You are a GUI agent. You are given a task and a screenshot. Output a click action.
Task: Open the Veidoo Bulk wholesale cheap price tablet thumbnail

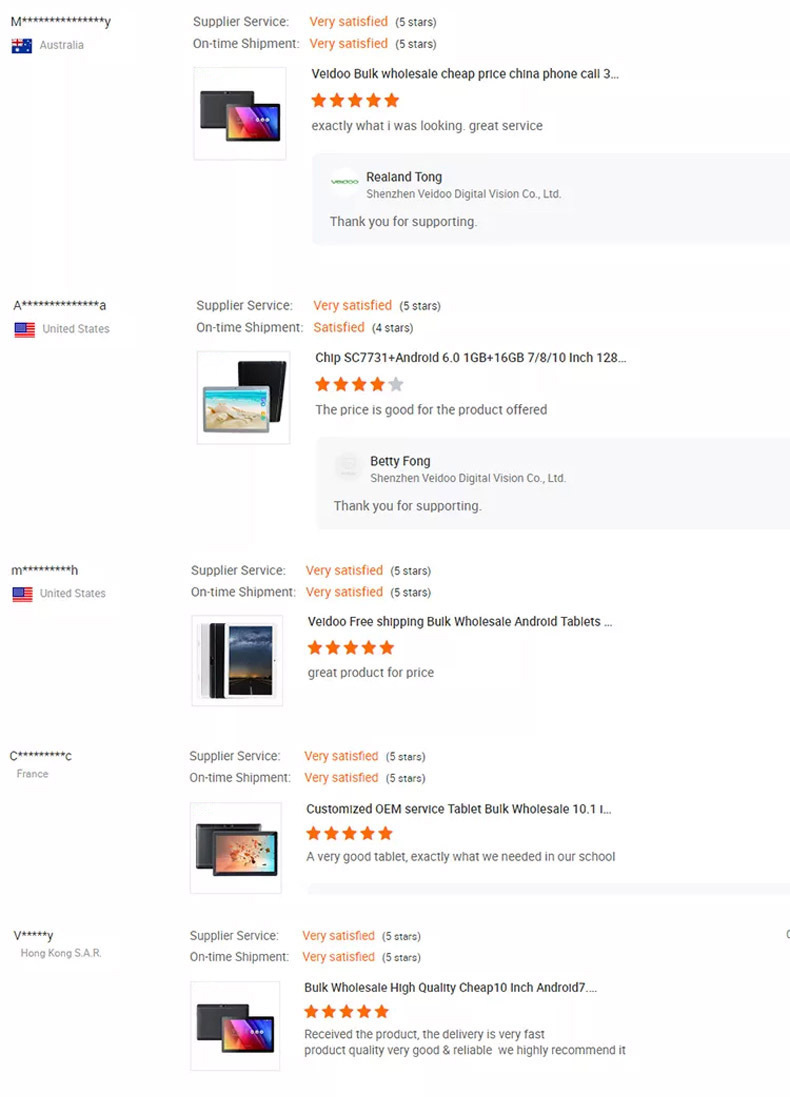[x=240, y=114]
